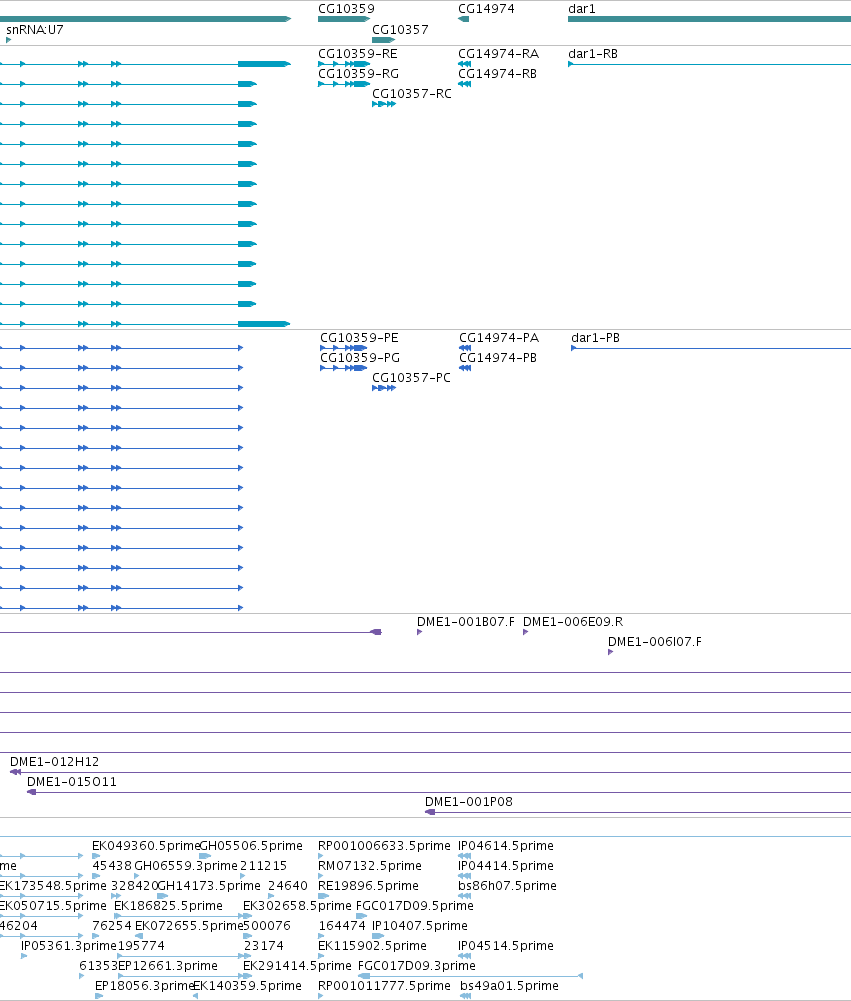Open coding sequence CG10359-PG
The width and height of the screenshot is (851, 1001).
pyautogui.click(x=359, y=358)
